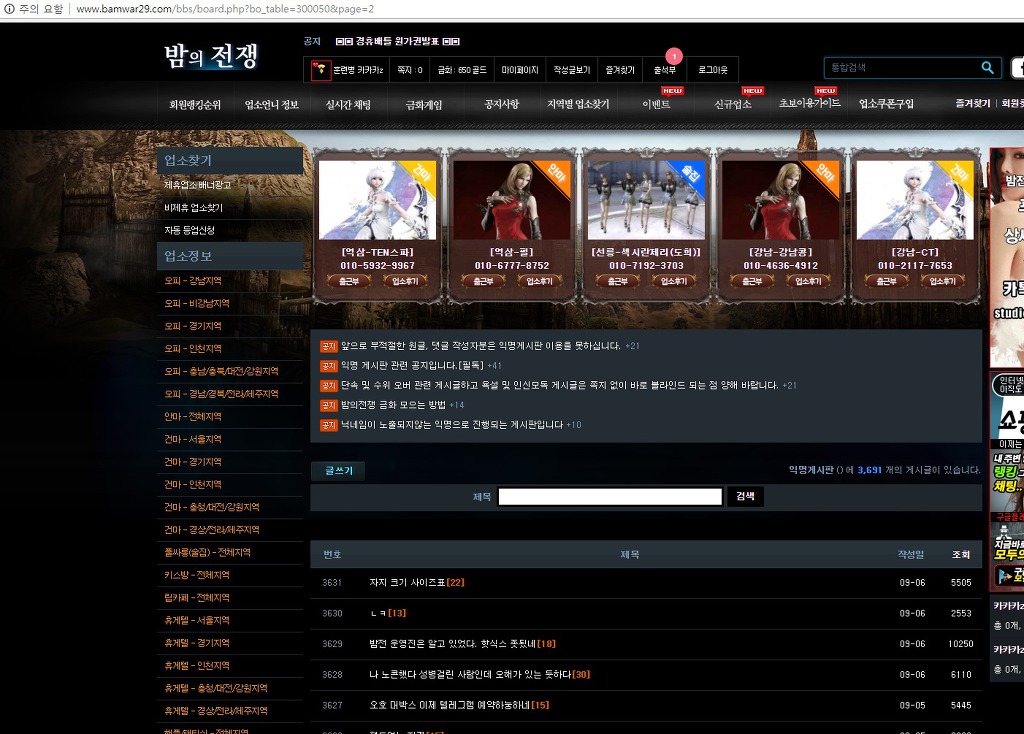The height and width of the screenshot is (734, 1024).
Task: Click the [역삼-펄] banner thumbnail
Action: click(x=512, y=200)
